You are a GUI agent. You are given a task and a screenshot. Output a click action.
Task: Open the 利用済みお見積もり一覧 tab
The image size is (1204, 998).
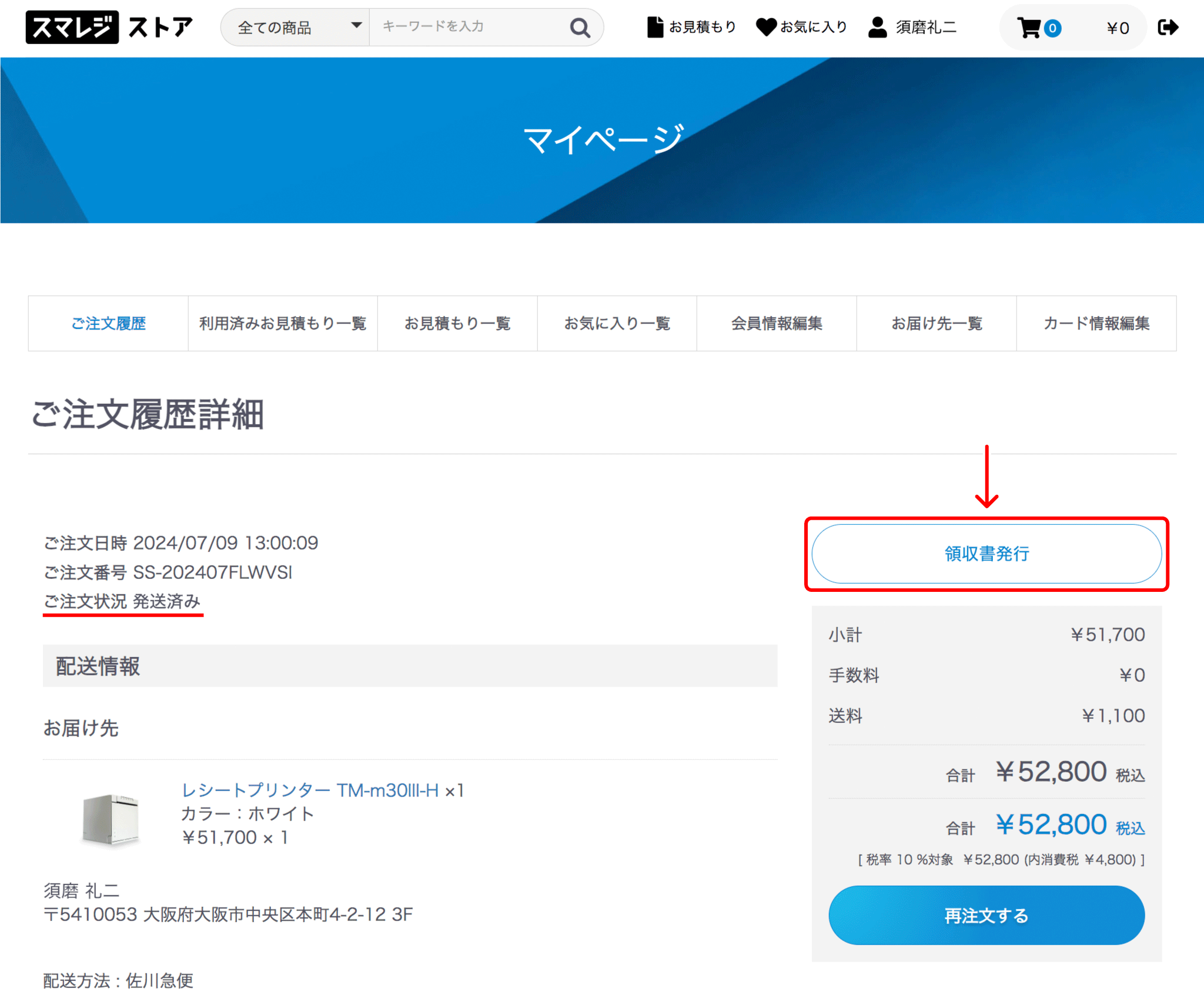(x=283, y=323)
